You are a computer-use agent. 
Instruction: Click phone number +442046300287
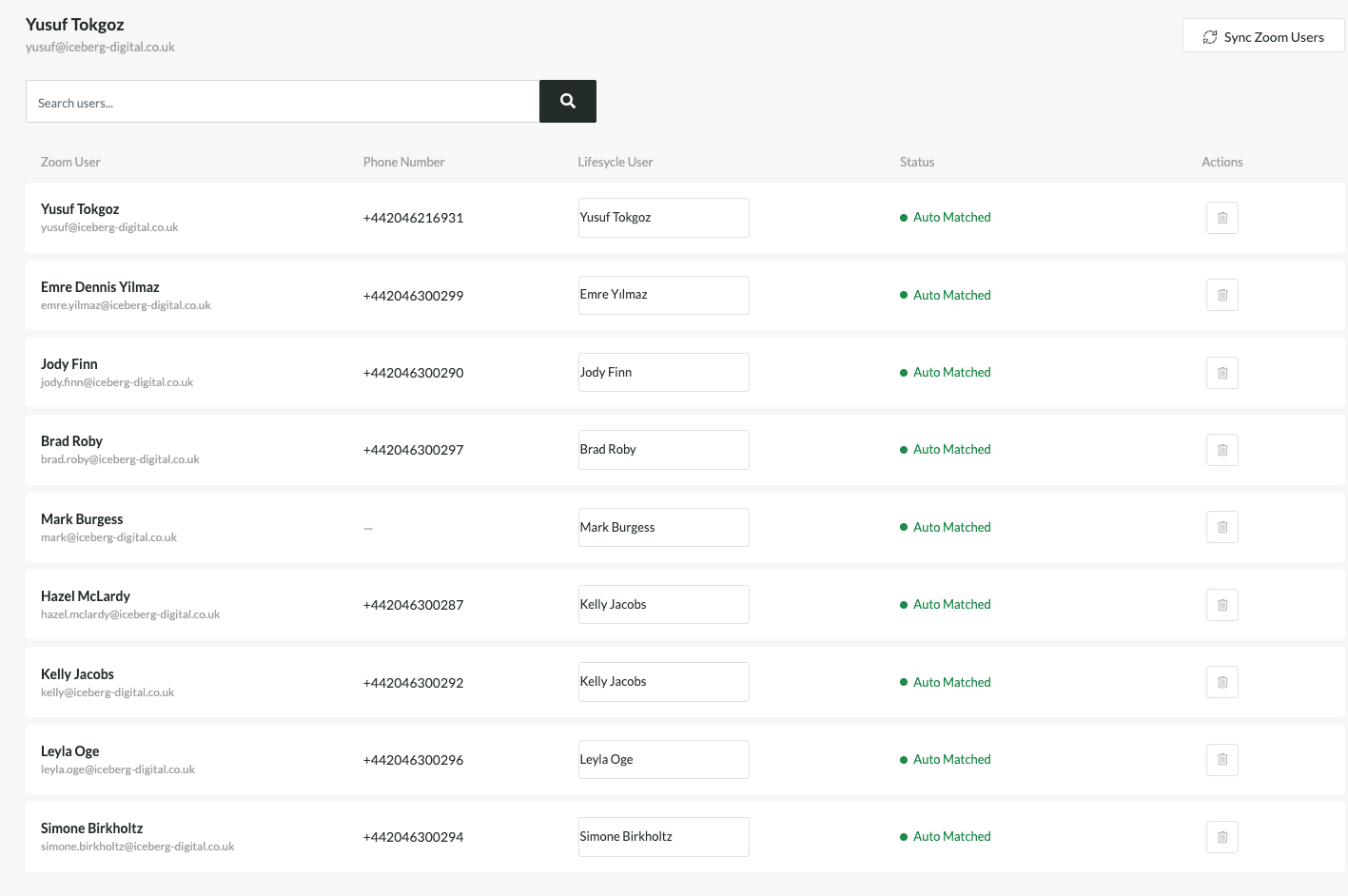413,605
